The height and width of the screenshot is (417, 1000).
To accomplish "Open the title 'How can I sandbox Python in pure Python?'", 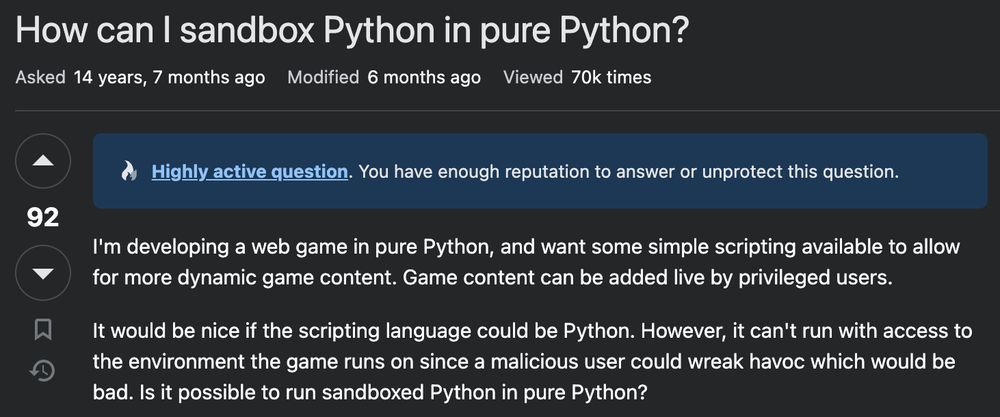I will (x=352, y=29).
